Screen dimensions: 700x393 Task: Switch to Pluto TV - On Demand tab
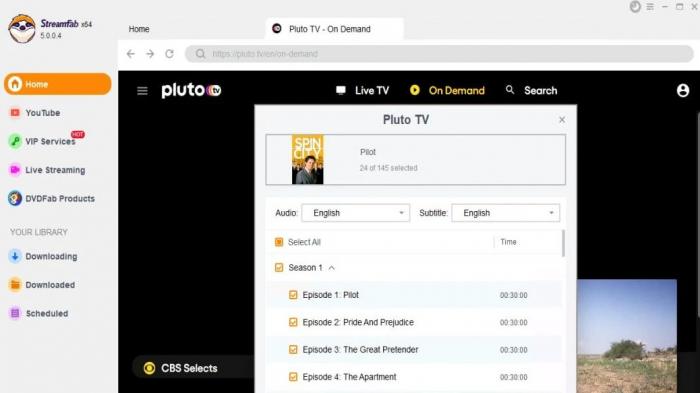335,29
